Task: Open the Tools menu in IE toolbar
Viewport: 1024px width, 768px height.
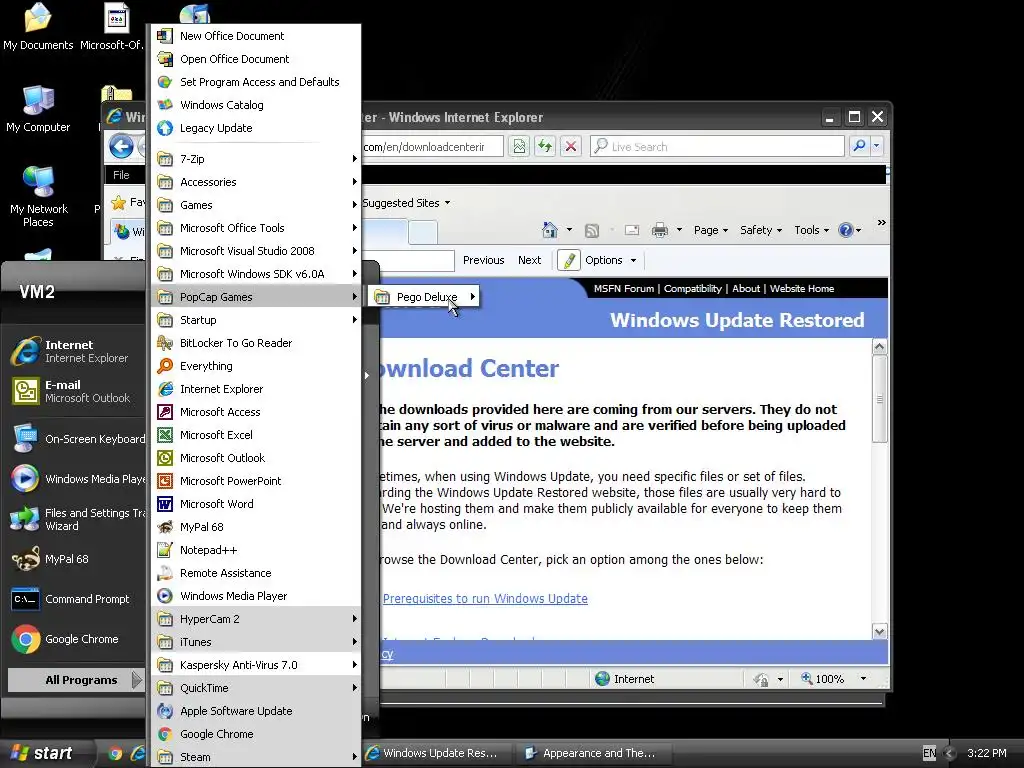Action: pos(811,230)
